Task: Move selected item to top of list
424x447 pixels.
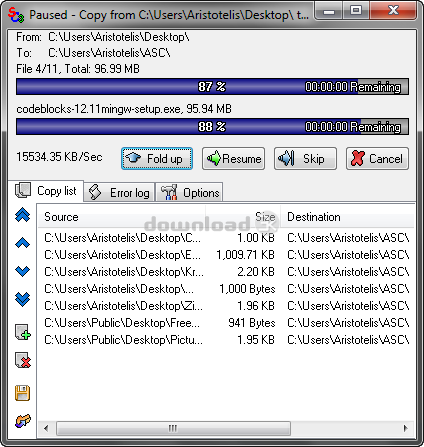Action: click(23, 215)
